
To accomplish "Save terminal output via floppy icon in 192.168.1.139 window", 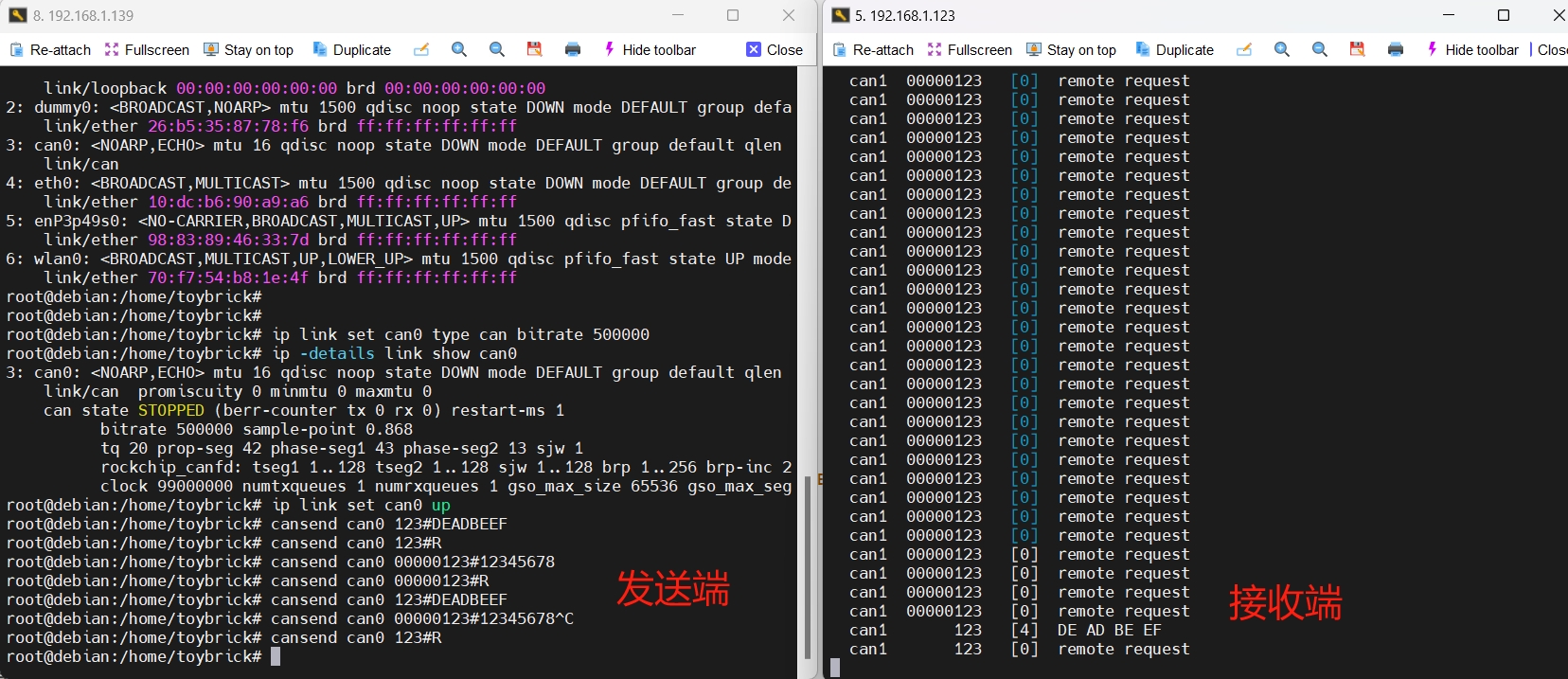I will point(535,49).
